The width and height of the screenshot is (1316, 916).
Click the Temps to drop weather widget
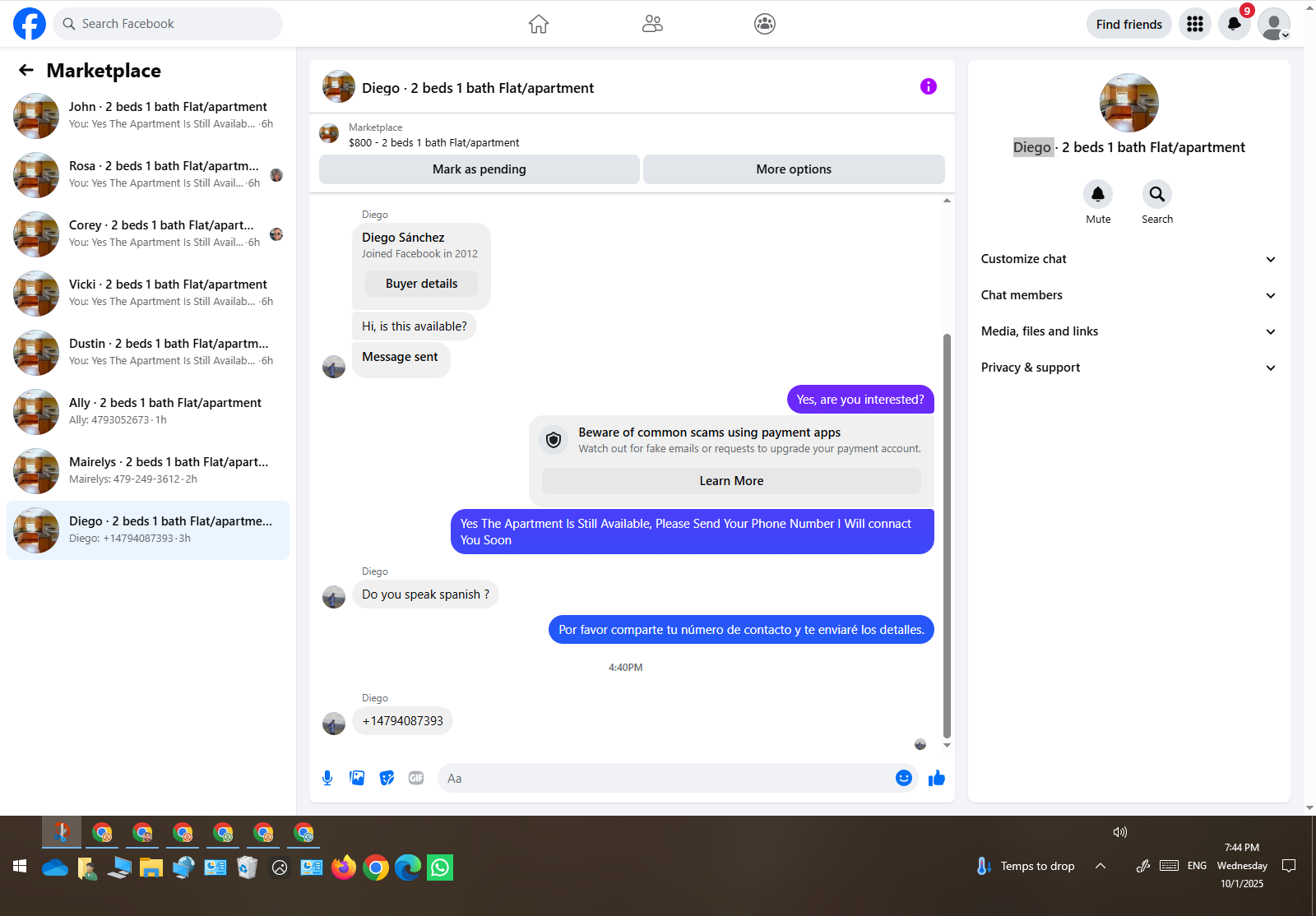point(1025,866)
